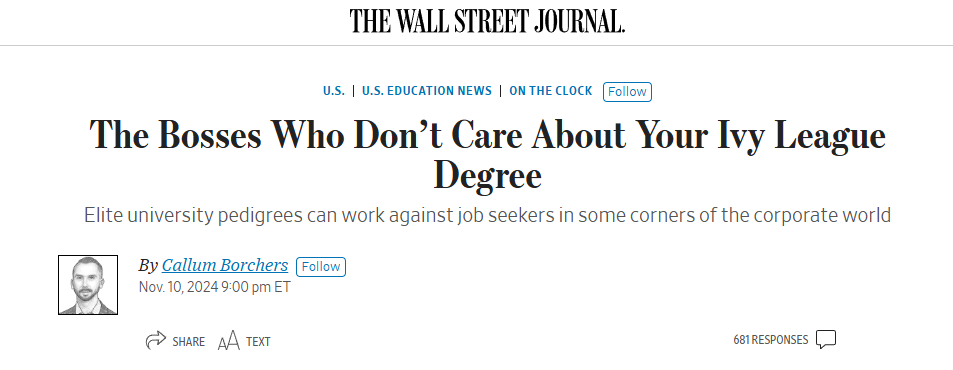Click the TEXT label
This screenshot has width=953, height=370.
click(x=258, y=342)
